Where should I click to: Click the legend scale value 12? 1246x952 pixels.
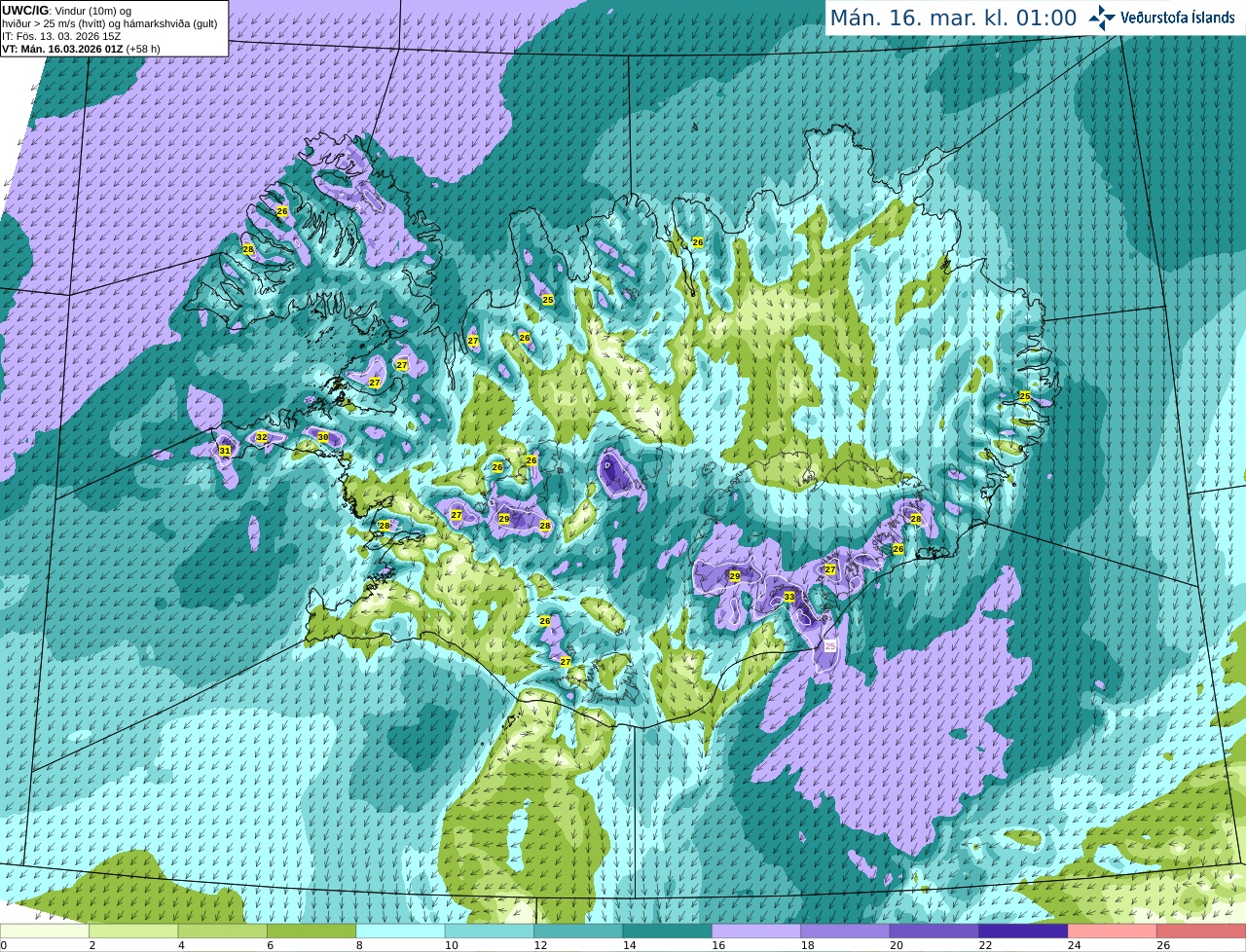[x=540, y=945]
